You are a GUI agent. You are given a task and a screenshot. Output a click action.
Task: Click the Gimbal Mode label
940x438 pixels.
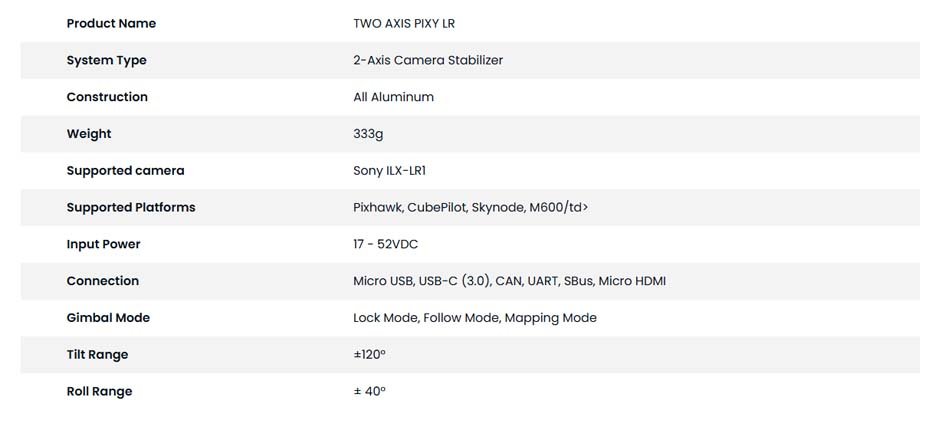pos(108,318)
